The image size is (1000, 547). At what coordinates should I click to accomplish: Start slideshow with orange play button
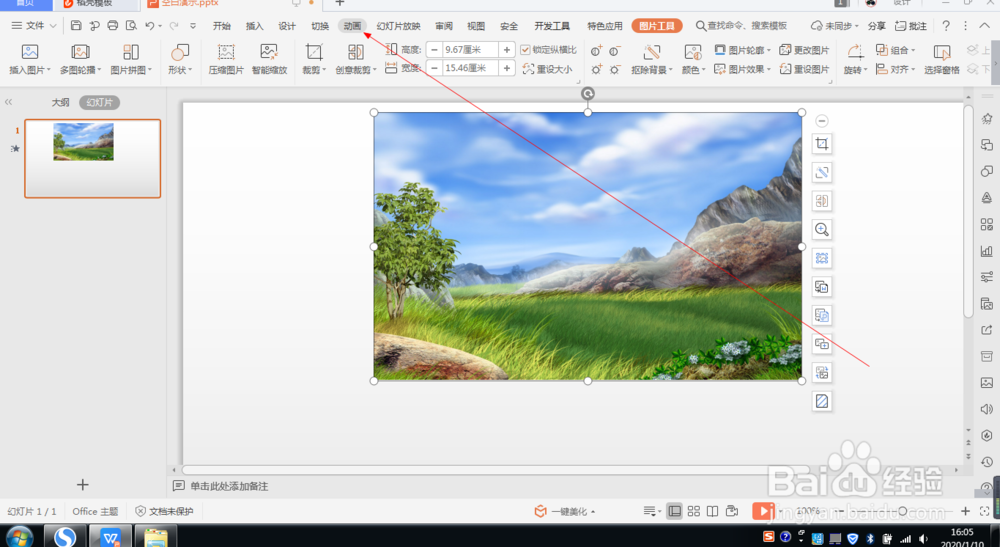click(x=763, y=511)
